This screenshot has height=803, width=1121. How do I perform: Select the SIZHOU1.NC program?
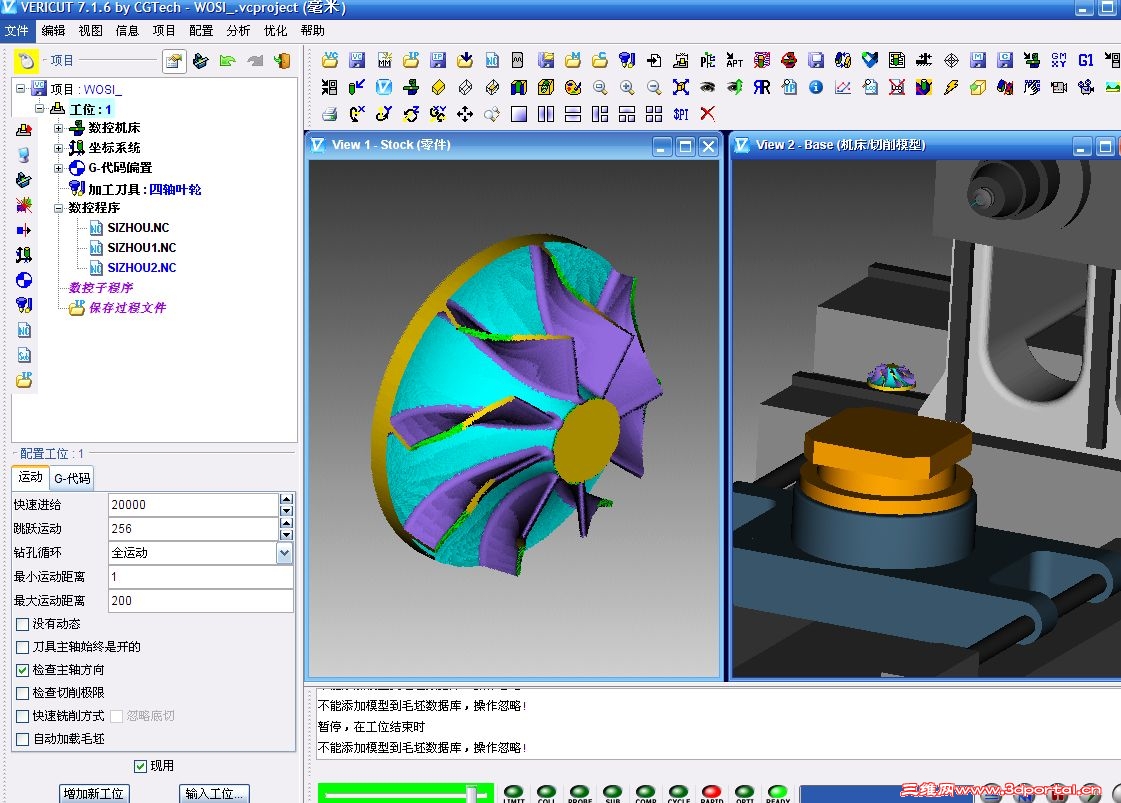[x=142, y=247]
